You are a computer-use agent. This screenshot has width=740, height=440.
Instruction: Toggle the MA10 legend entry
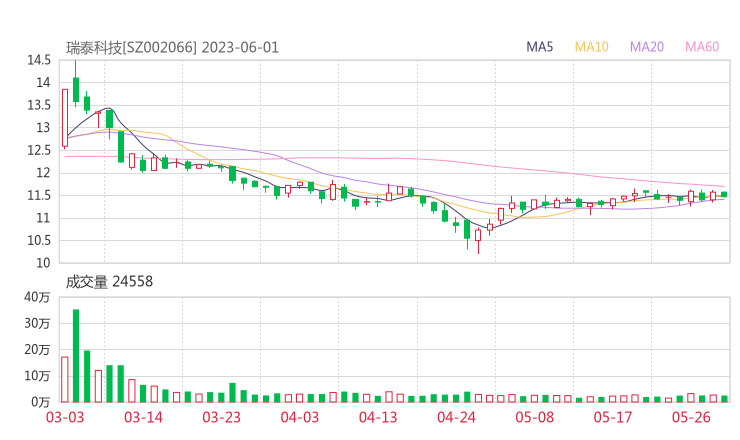[591, 47]
